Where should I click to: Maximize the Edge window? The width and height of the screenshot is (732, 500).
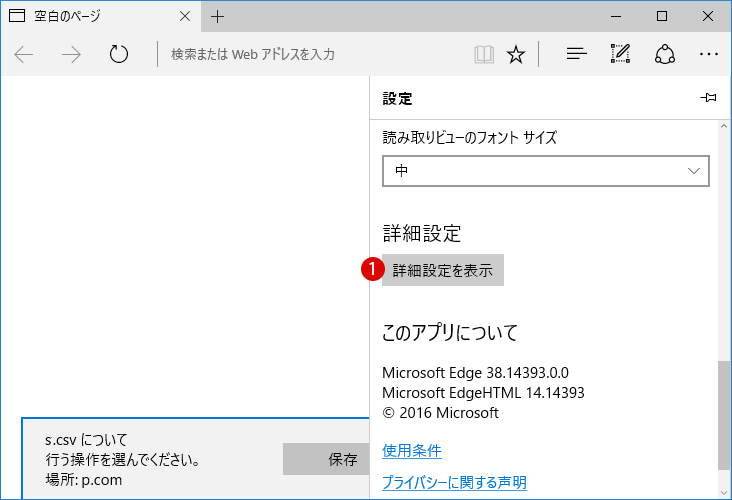(x=662, y=16)
